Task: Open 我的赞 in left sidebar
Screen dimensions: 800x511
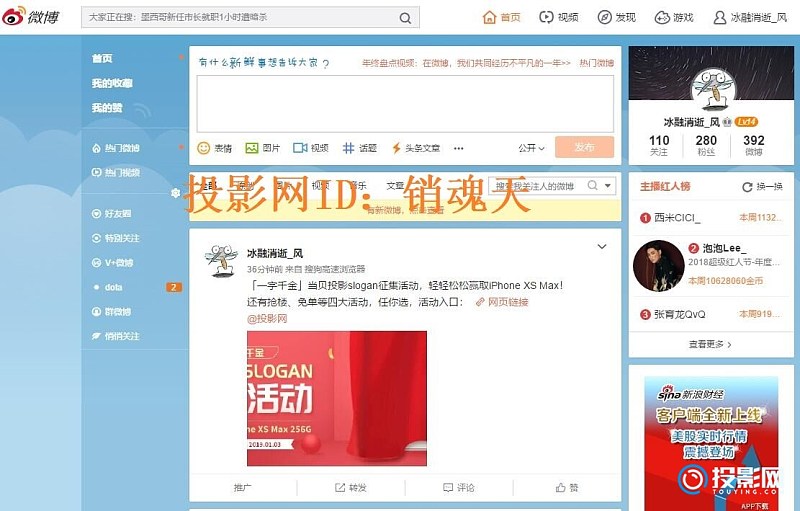Action: tap(107, 107)
